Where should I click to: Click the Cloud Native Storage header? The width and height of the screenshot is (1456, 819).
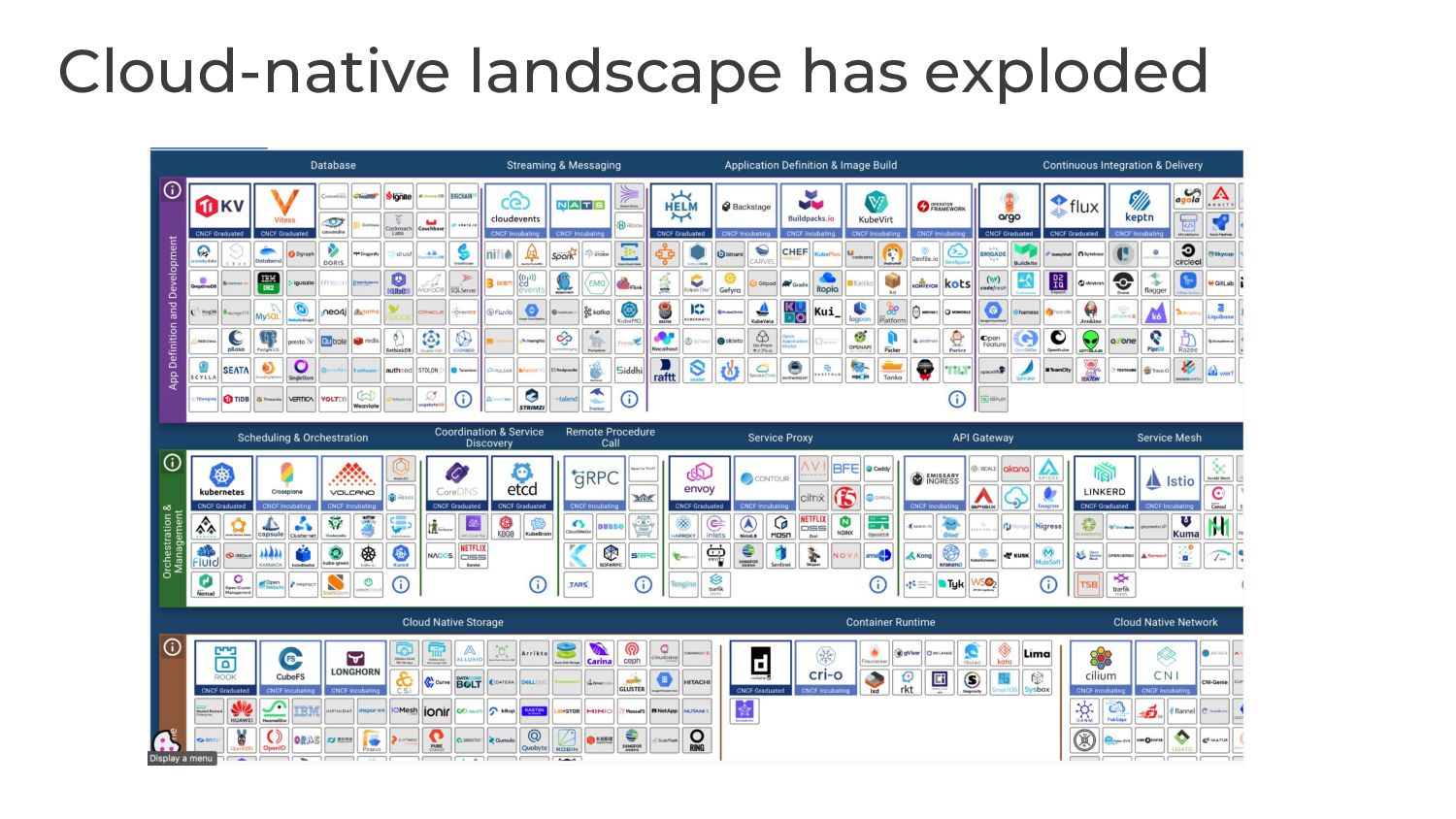pyautogui.click(x=453, y=622)
